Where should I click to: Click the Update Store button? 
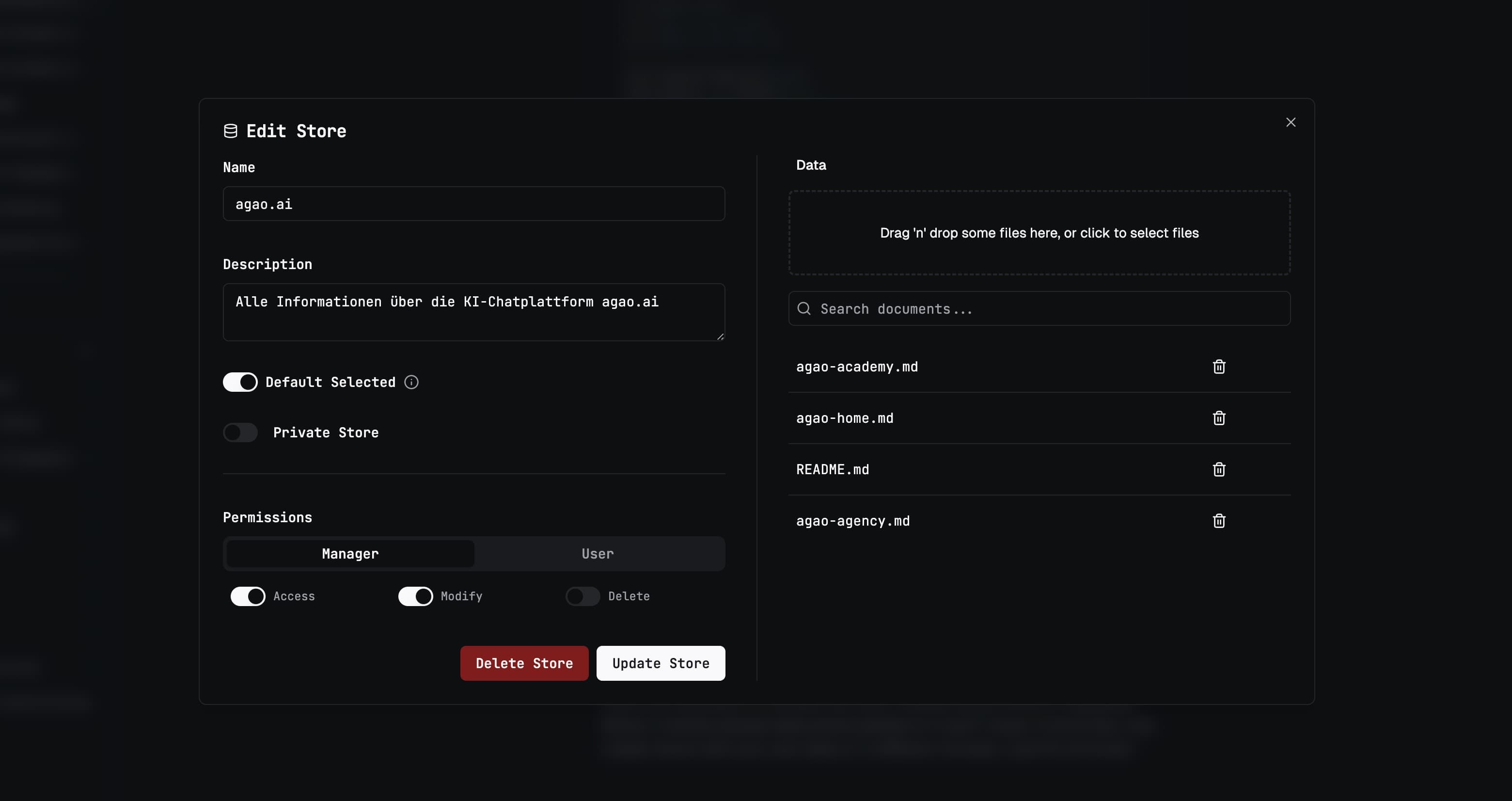pyautogui.click(x=661, y=664)
